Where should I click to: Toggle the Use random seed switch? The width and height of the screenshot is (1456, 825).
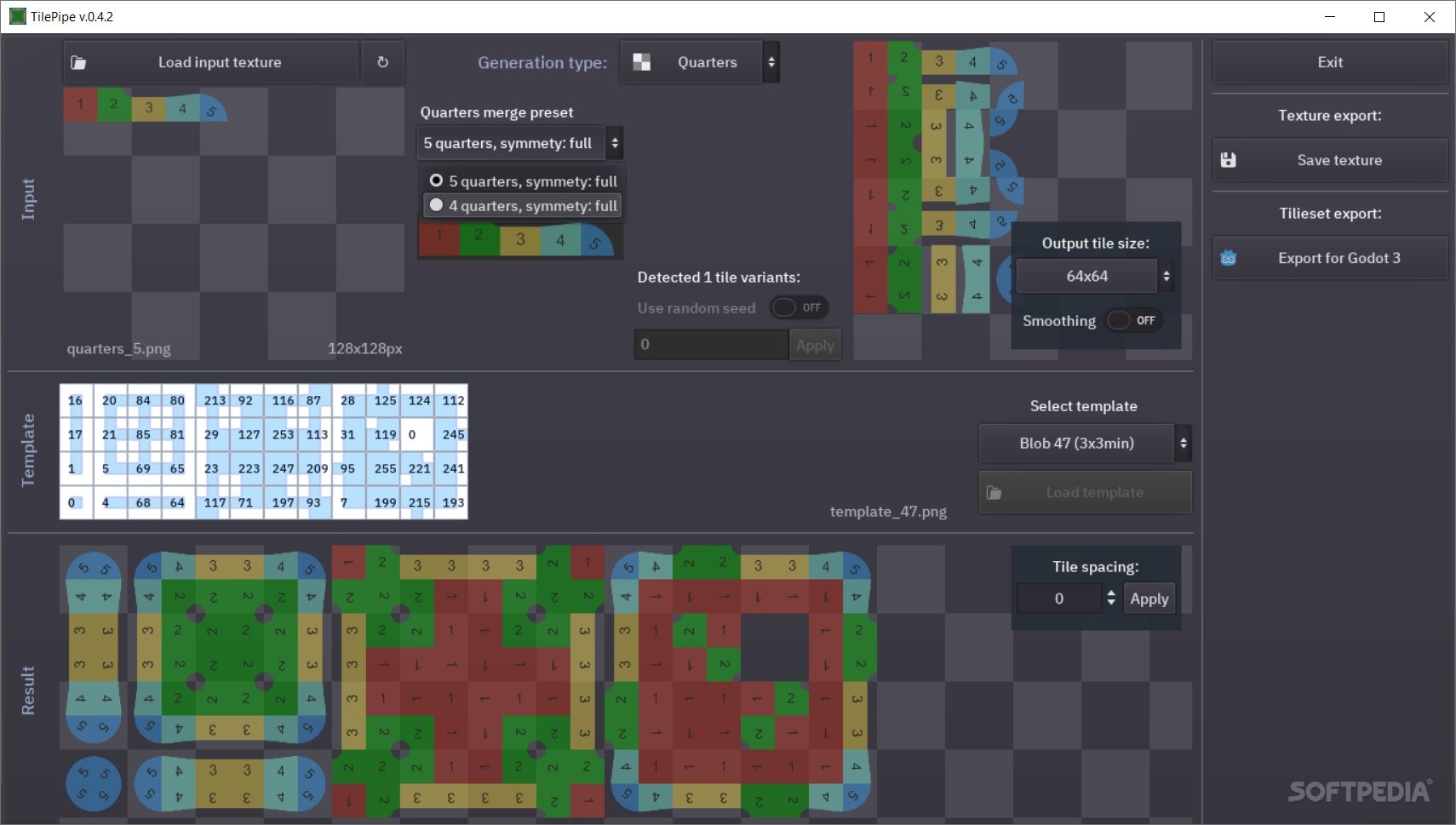coord(799,307)
